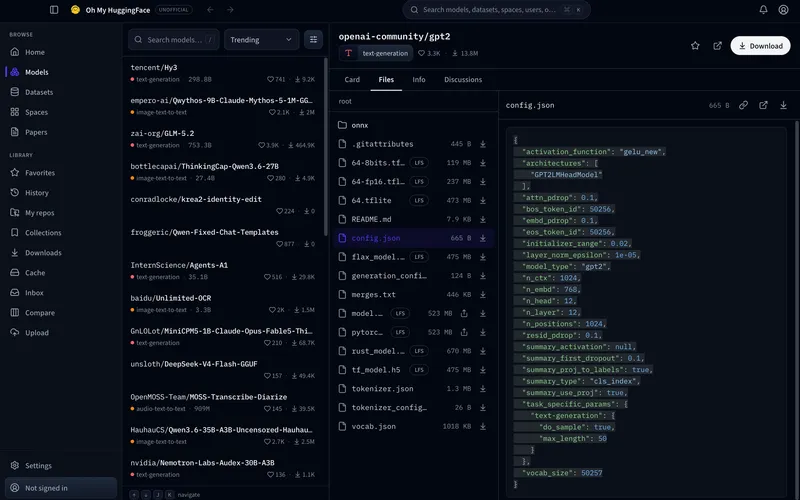Go back with the left arrow
This screenshot has width=800, height=500.
pos(210,10)
